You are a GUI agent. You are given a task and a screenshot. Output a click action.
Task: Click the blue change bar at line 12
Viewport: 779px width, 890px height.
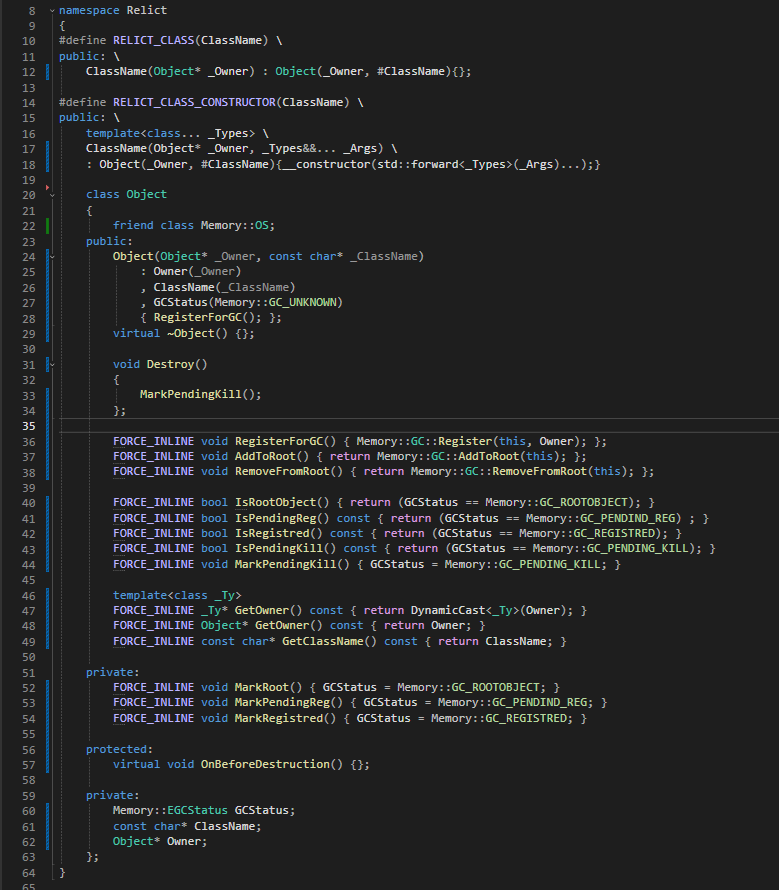[48, 72]
